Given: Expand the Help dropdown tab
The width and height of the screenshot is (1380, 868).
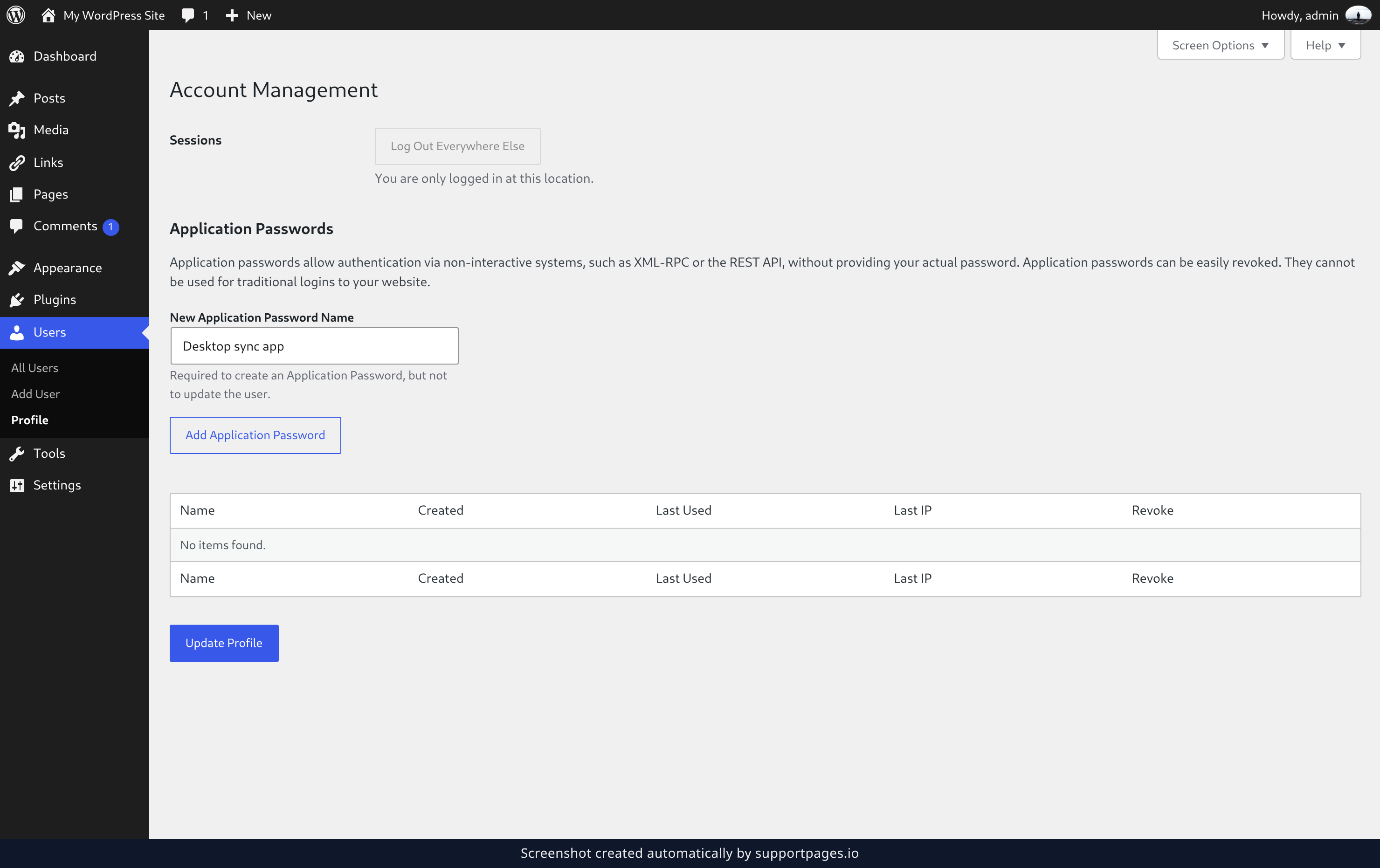Looking at the screenshot, I should 1325,45.
